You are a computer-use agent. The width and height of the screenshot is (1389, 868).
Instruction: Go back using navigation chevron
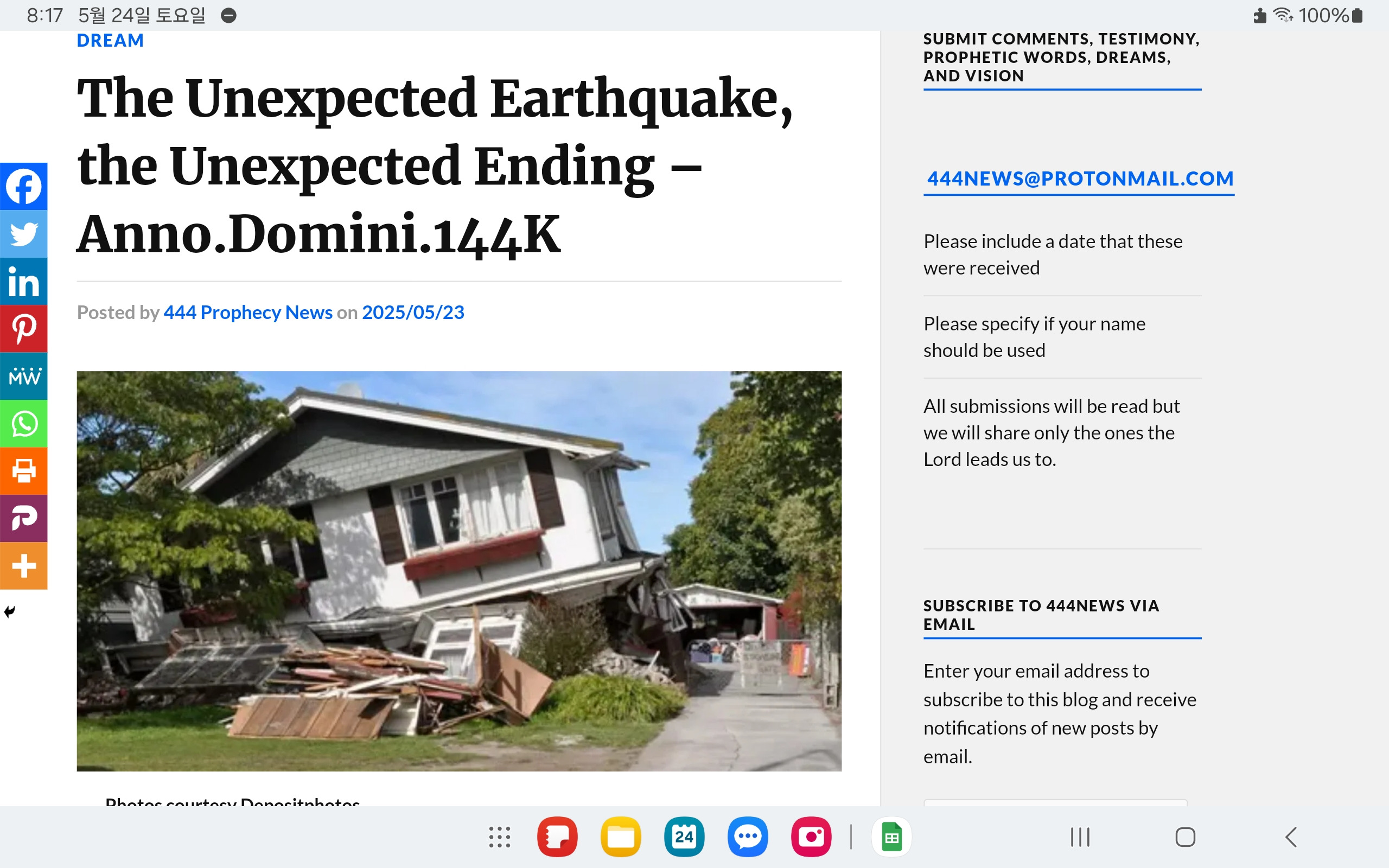(x=1291, y=837)
